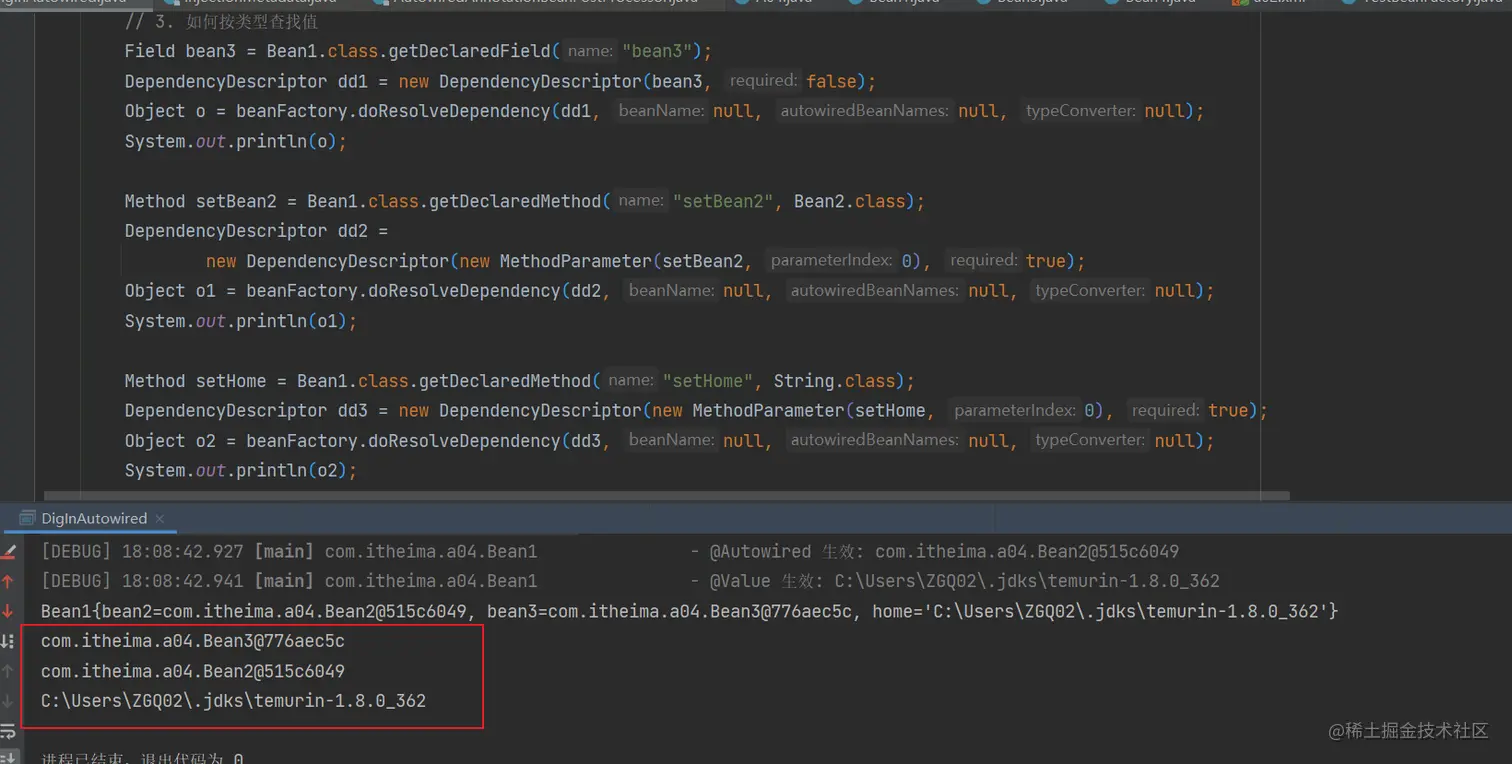This screenshot has width=1512, height=764.
Task: Click 'String.class' in the setHome line
Action: [833, 381]
